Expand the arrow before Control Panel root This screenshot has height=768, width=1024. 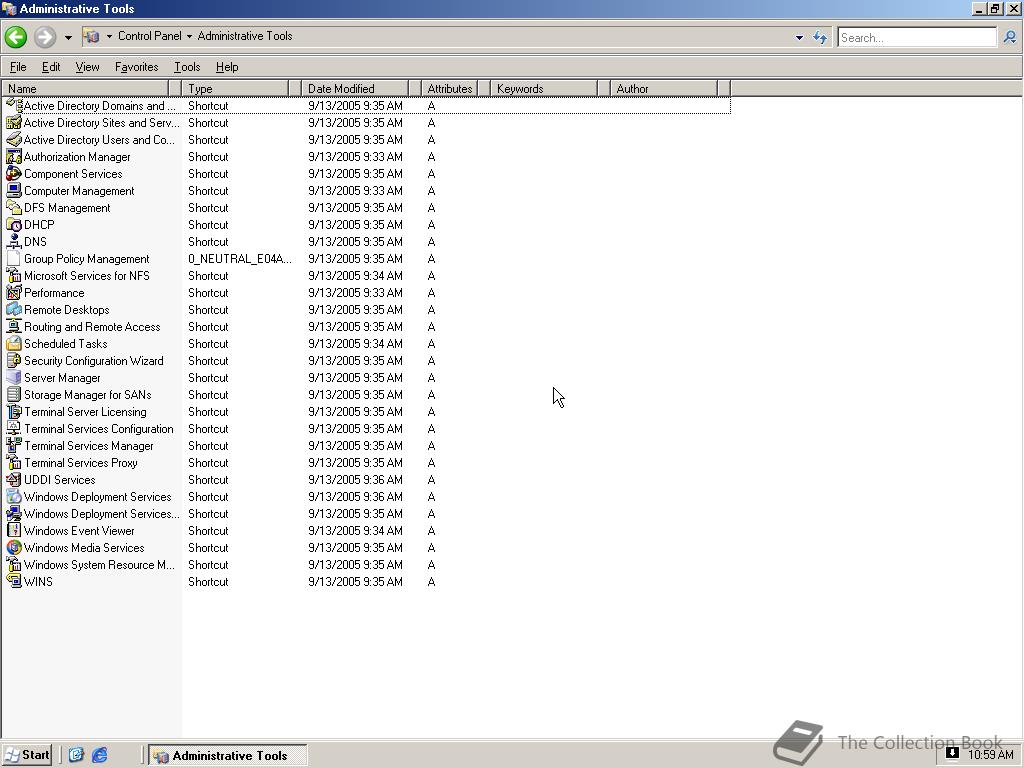click(109, 36)
